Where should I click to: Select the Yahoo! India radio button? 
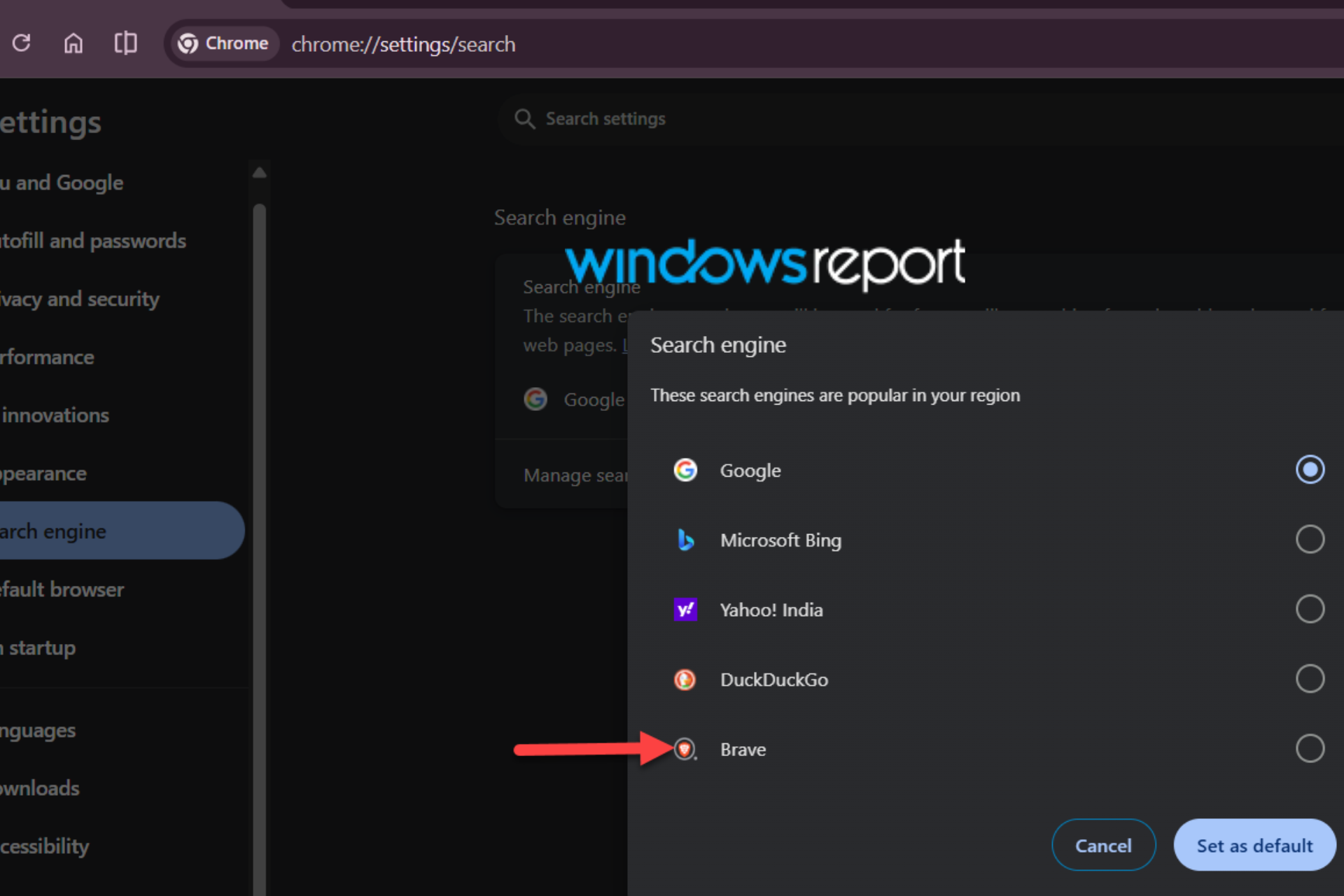1310,609
